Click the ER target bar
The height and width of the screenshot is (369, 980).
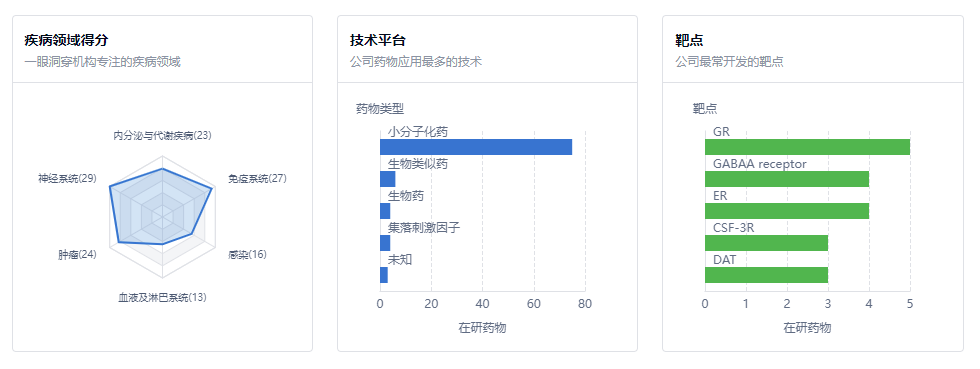point(787,211)
